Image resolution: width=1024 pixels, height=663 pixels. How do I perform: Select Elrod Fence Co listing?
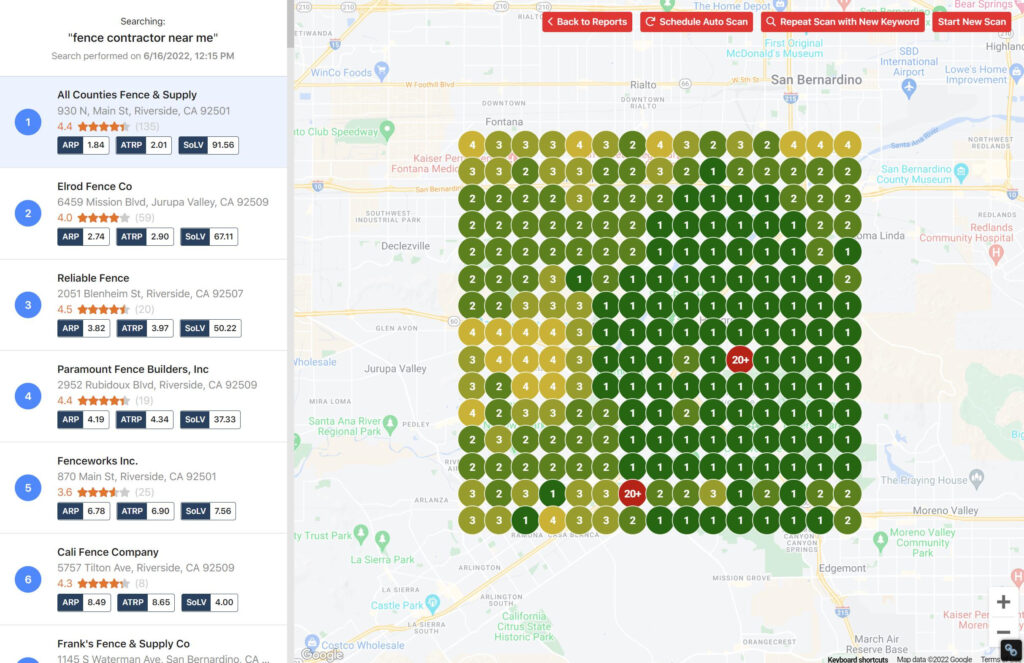tap(94, 186)
